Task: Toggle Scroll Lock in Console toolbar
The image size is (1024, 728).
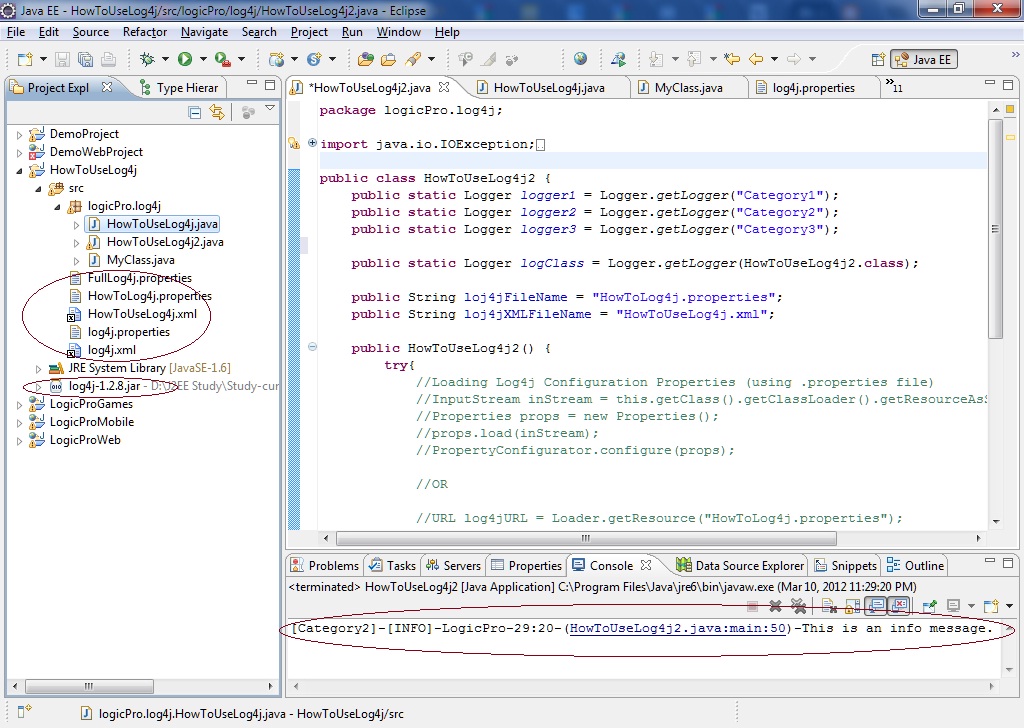Action: pos(850,606)
